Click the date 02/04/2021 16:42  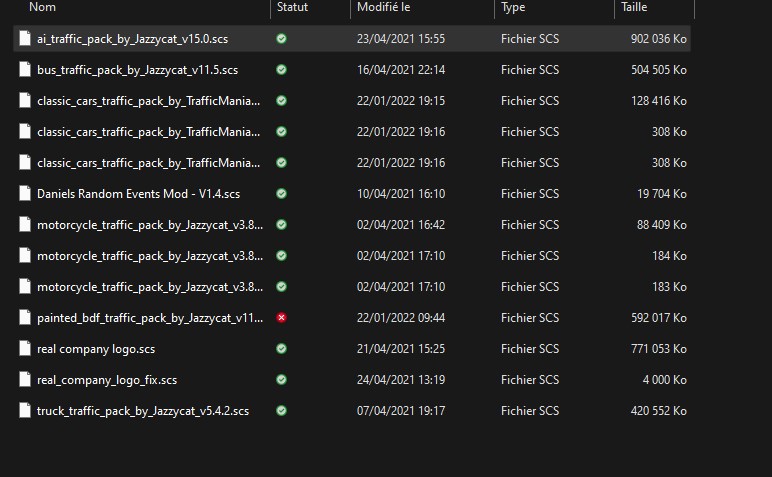[401, 224]
